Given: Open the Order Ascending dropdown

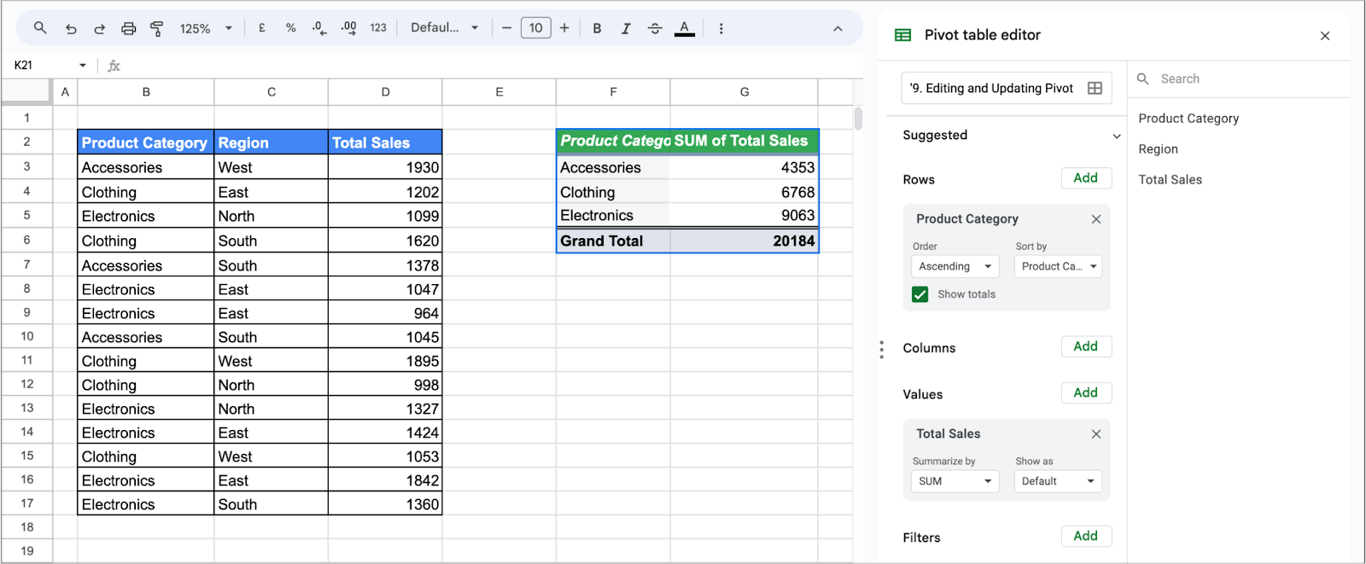Looking at the screenshot, I should 954,266.
